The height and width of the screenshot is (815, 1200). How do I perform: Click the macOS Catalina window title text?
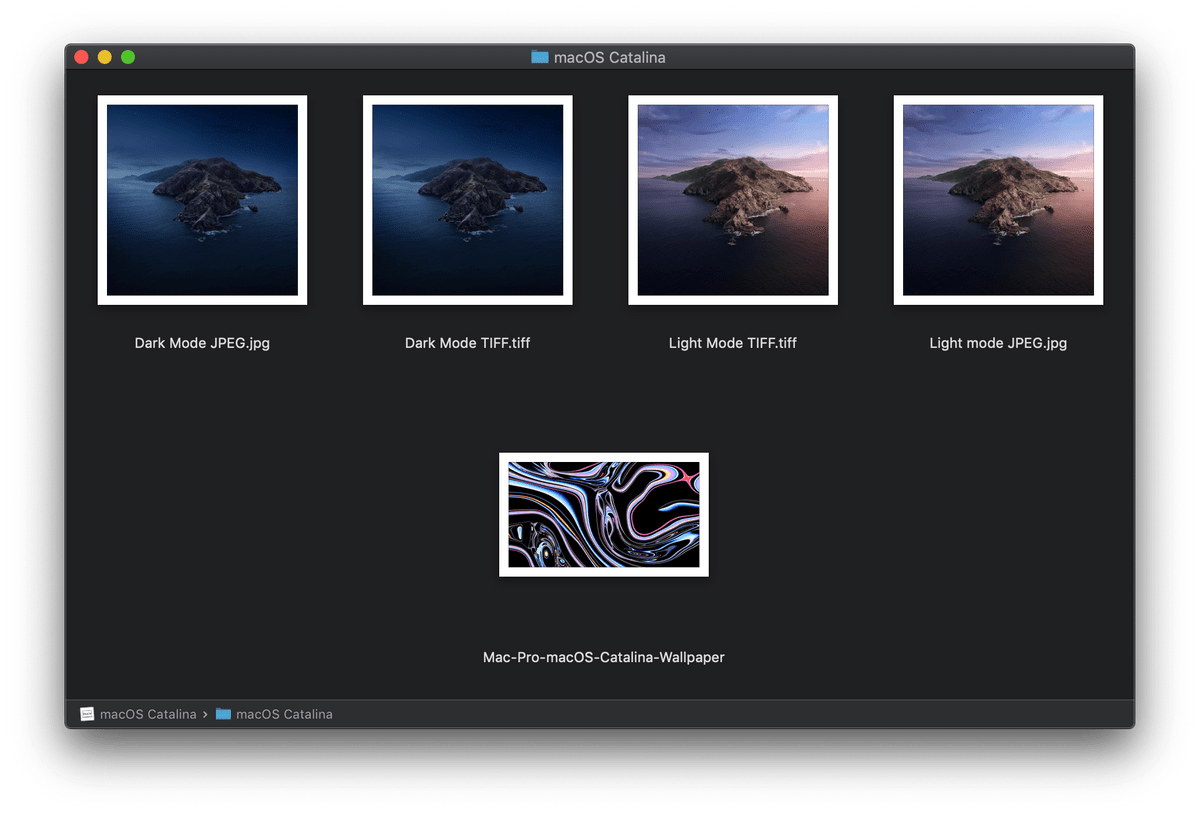click(x=609, y=58)
